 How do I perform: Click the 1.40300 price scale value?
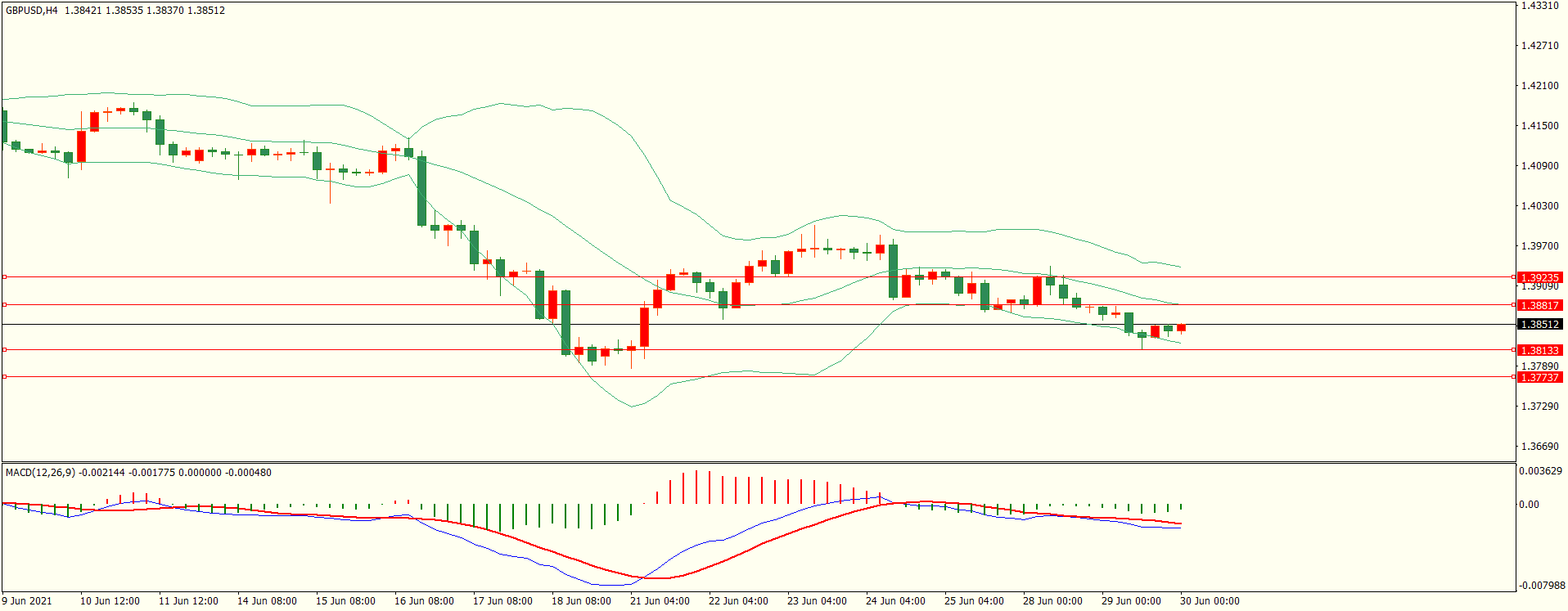1539,206
